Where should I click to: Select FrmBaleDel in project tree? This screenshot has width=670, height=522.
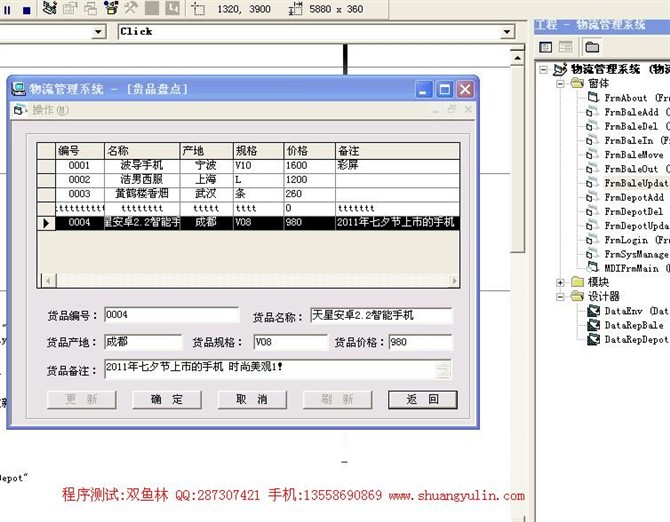[x=631, y=126]
